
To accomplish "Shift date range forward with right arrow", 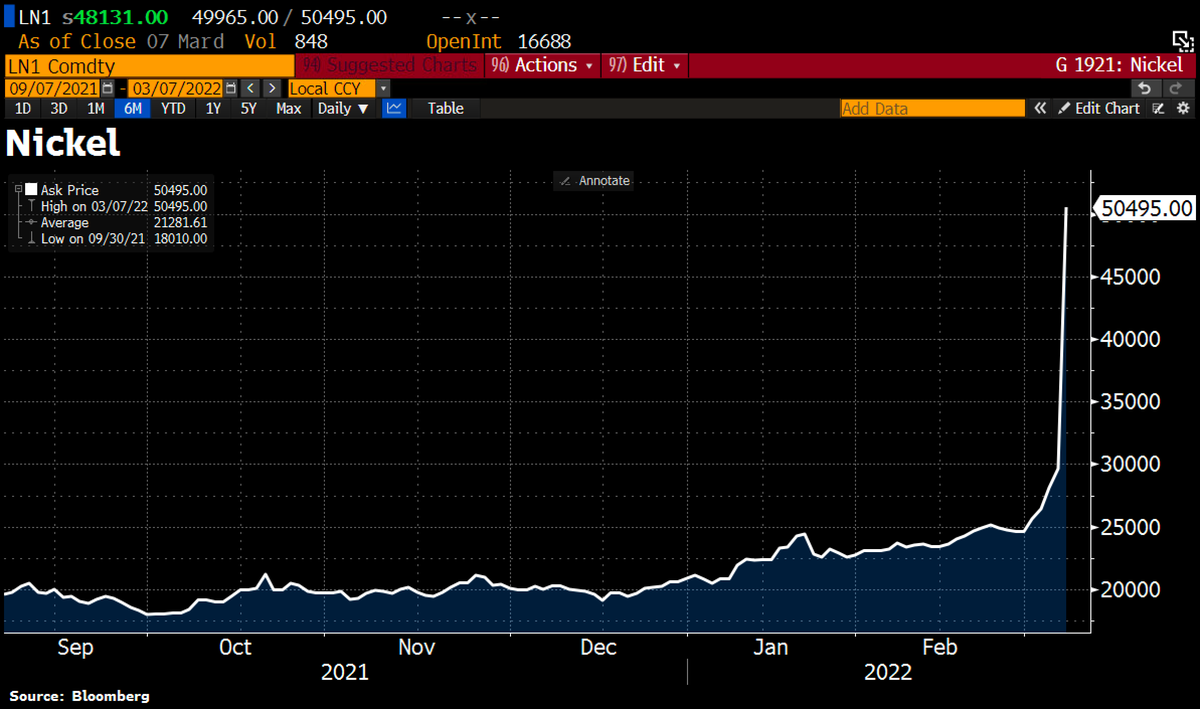I will pos(271,88).
